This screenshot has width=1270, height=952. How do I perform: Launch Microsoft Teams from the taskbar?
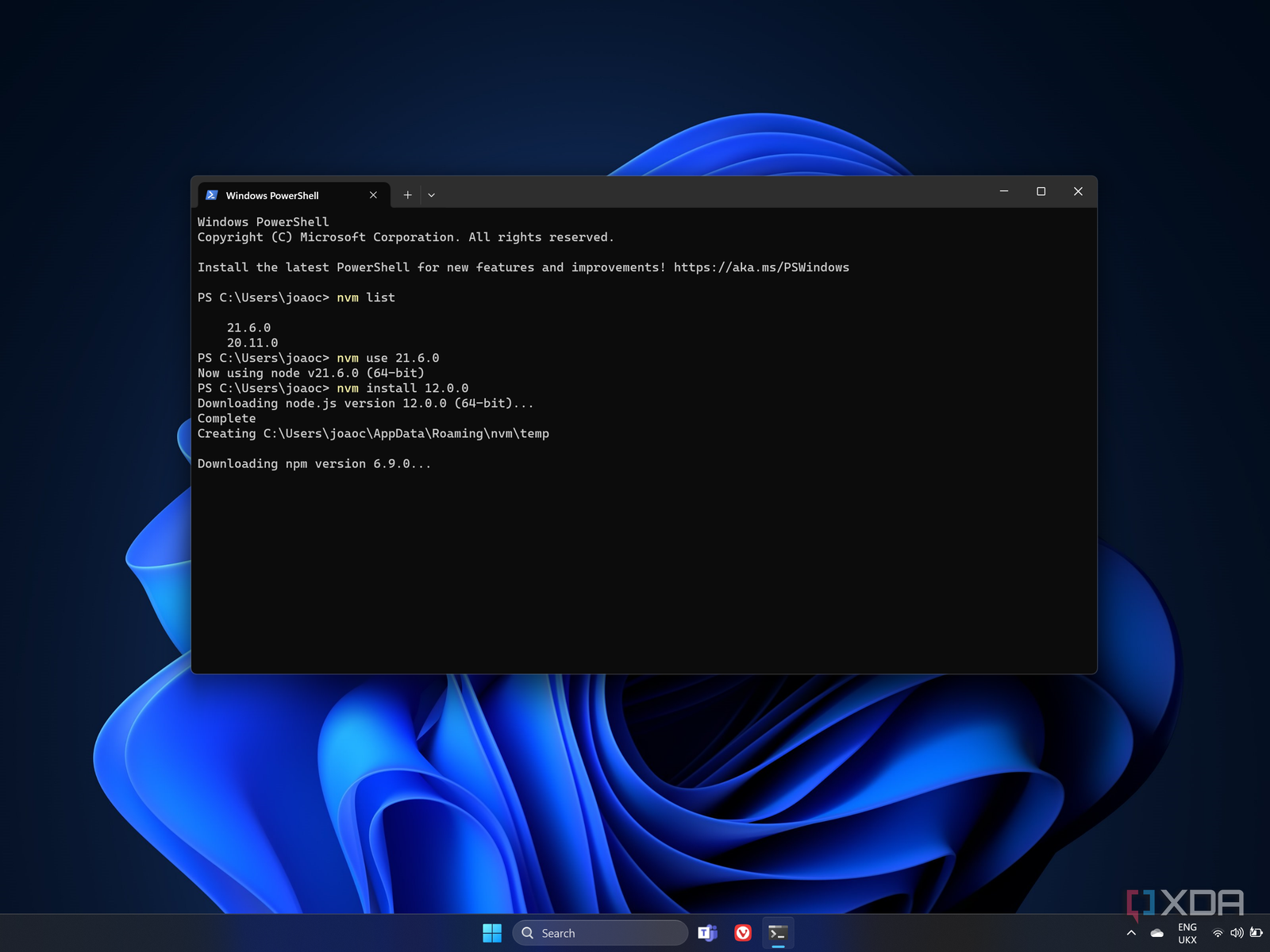tap(707, 933)
